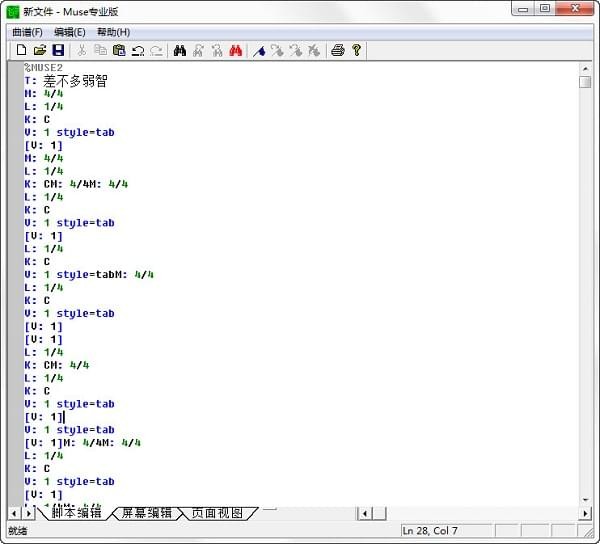The width and height of the screenshot is (600, 544).
Task: Click the vertical scrollbar up arrow
Action: 585,68
